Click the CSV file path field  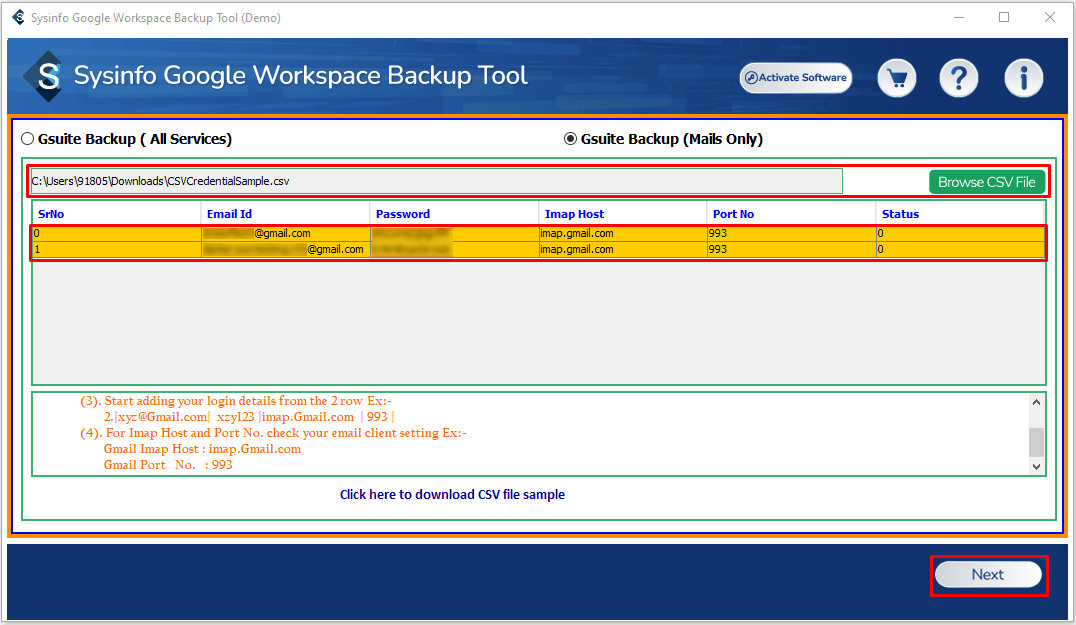[x=436, y=181]
